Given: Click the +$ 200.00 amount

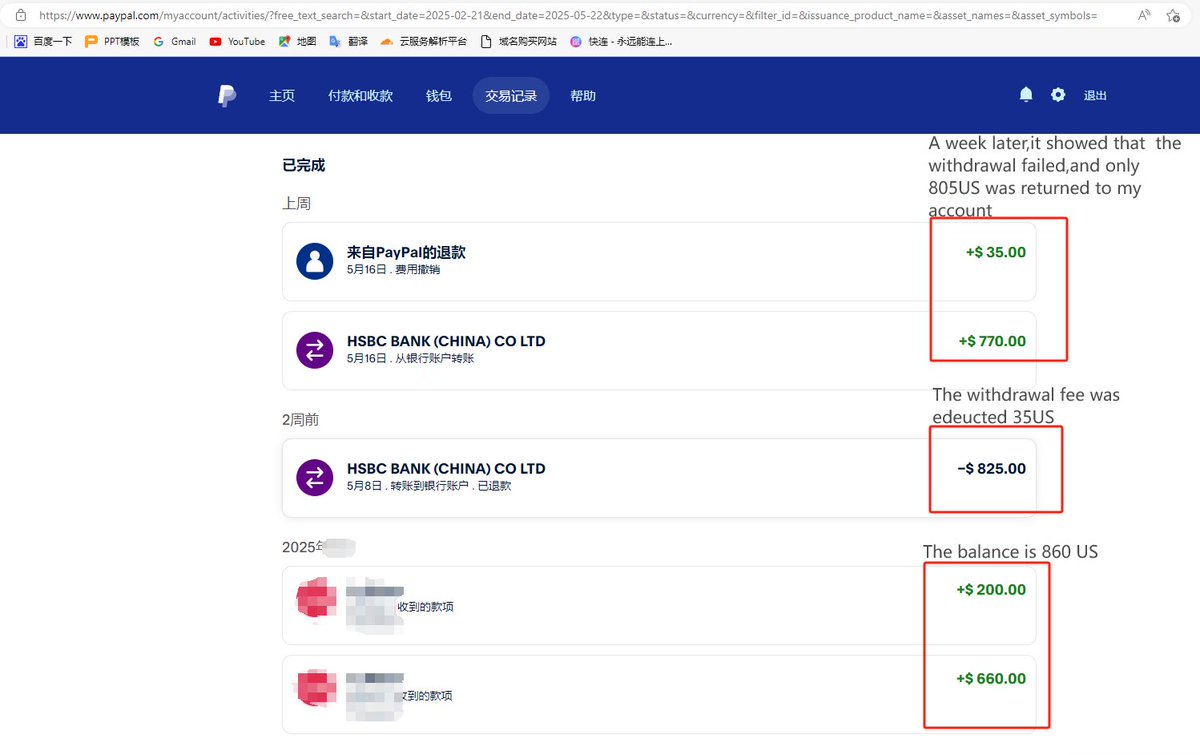Looking at the screenshot, I should 991,589.
